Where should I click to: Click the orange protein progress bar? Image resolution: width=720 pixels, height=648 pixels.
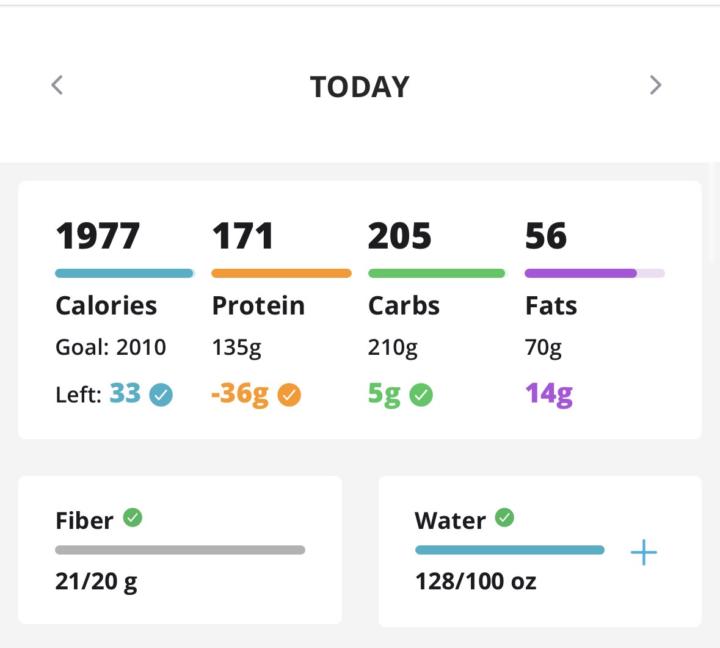click(x=281, y=273)
